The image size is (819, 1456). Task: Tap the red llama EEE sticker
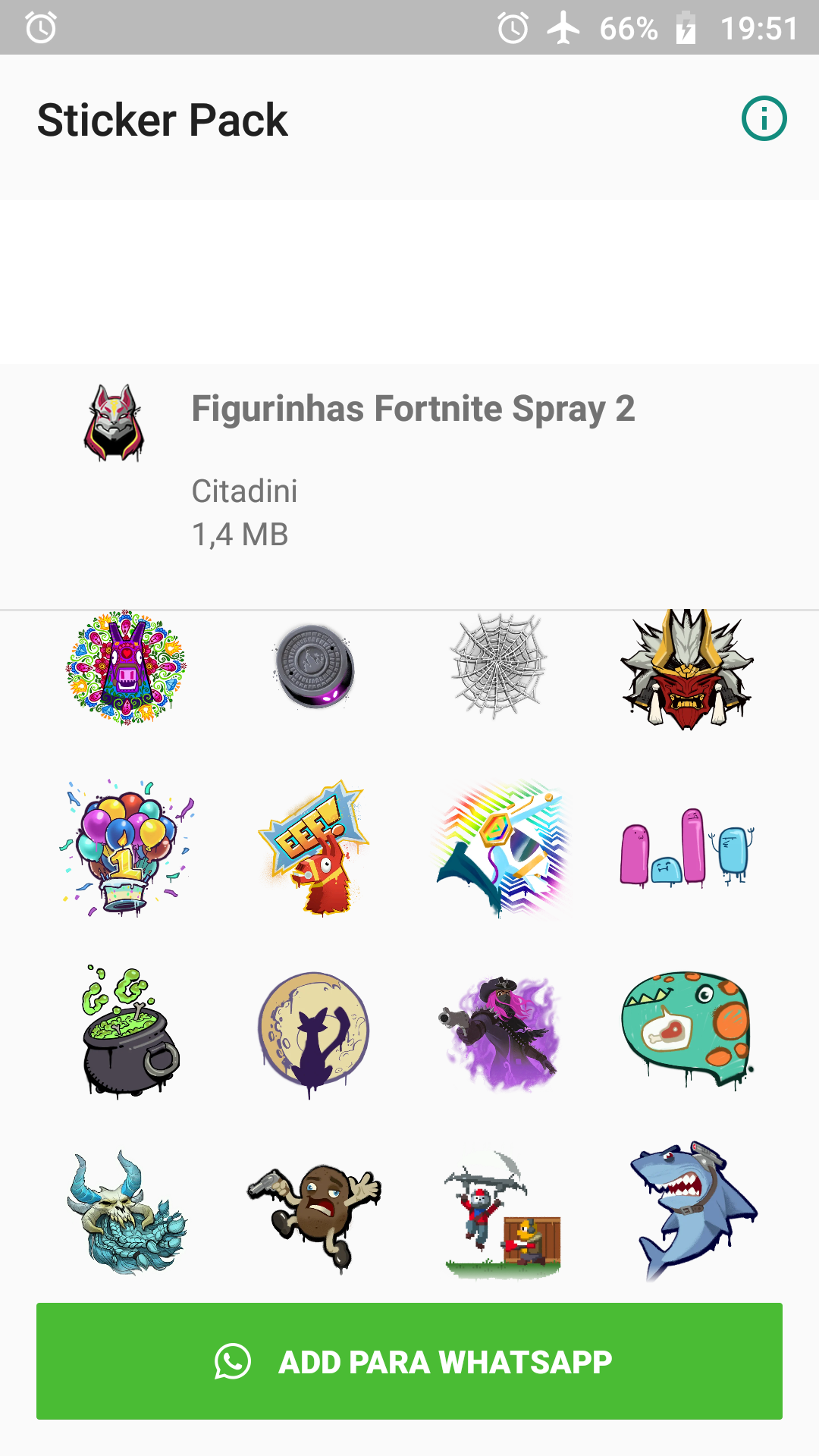click(314, 848)
